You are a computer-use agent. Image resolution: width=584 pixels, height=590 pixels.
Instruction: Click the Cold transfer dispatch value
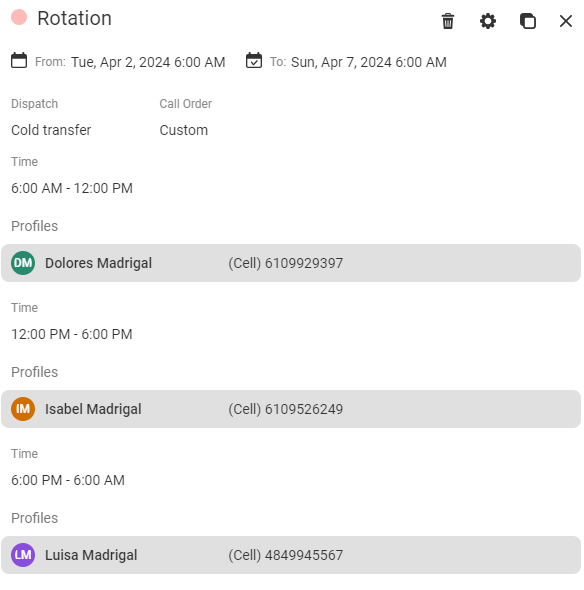51,130
